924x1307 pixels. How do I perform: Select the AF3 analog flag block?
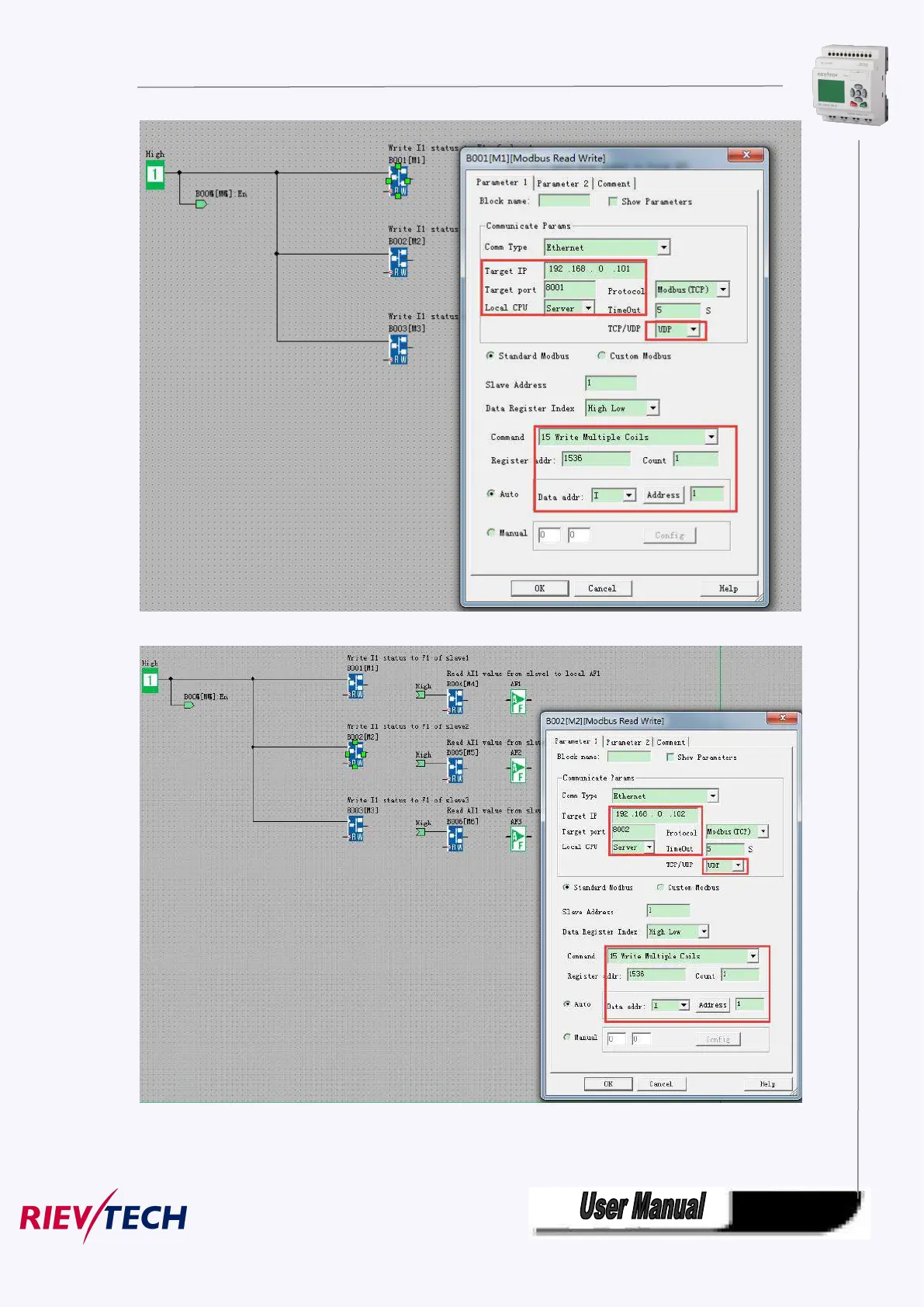(517, 839)
